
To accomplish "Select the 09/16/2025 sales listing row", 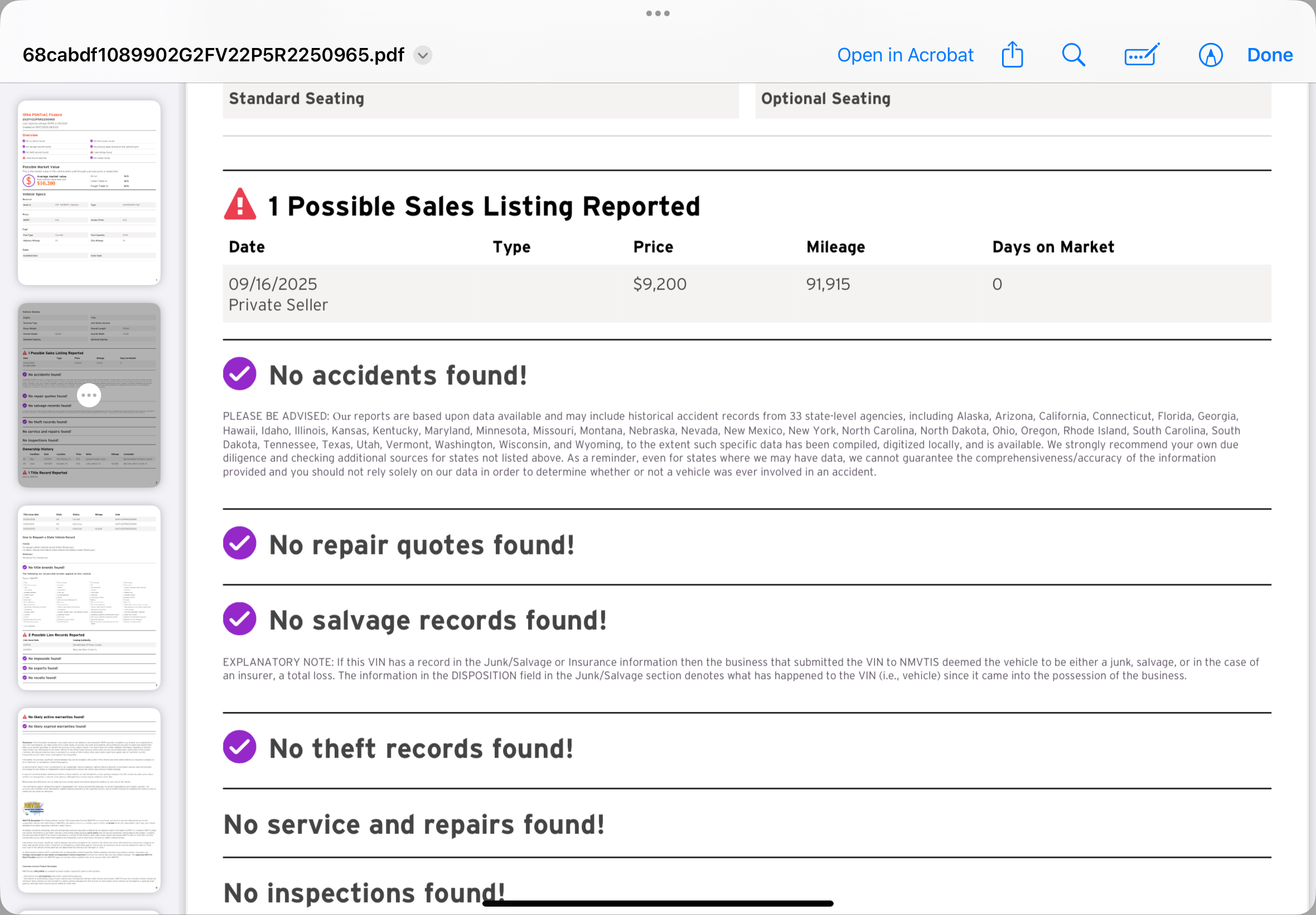I will (747, 293).
